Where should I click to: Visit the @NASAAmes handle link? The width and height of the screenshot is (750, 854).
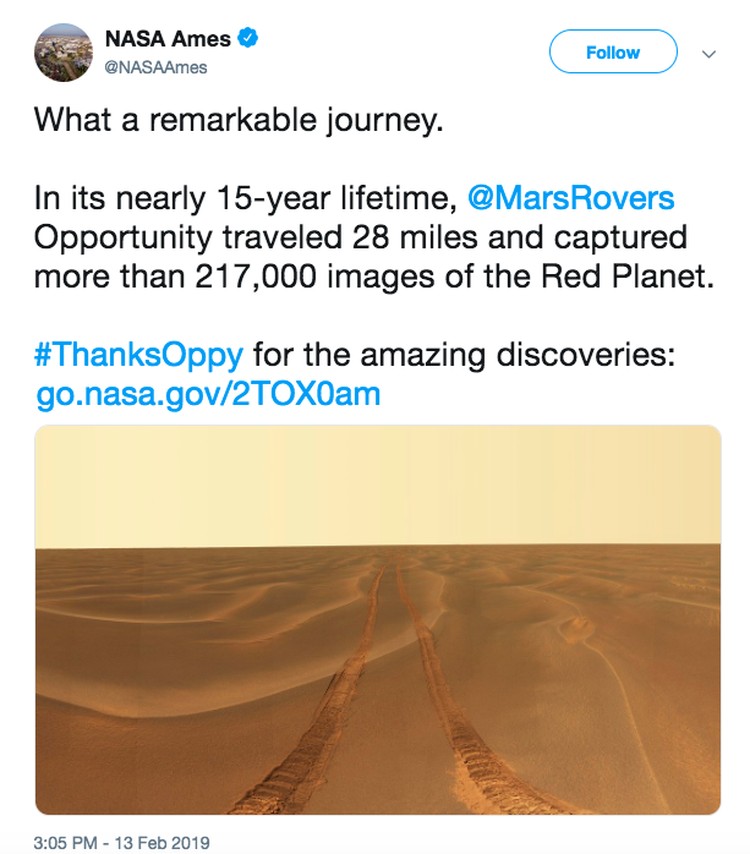[156, 68]
